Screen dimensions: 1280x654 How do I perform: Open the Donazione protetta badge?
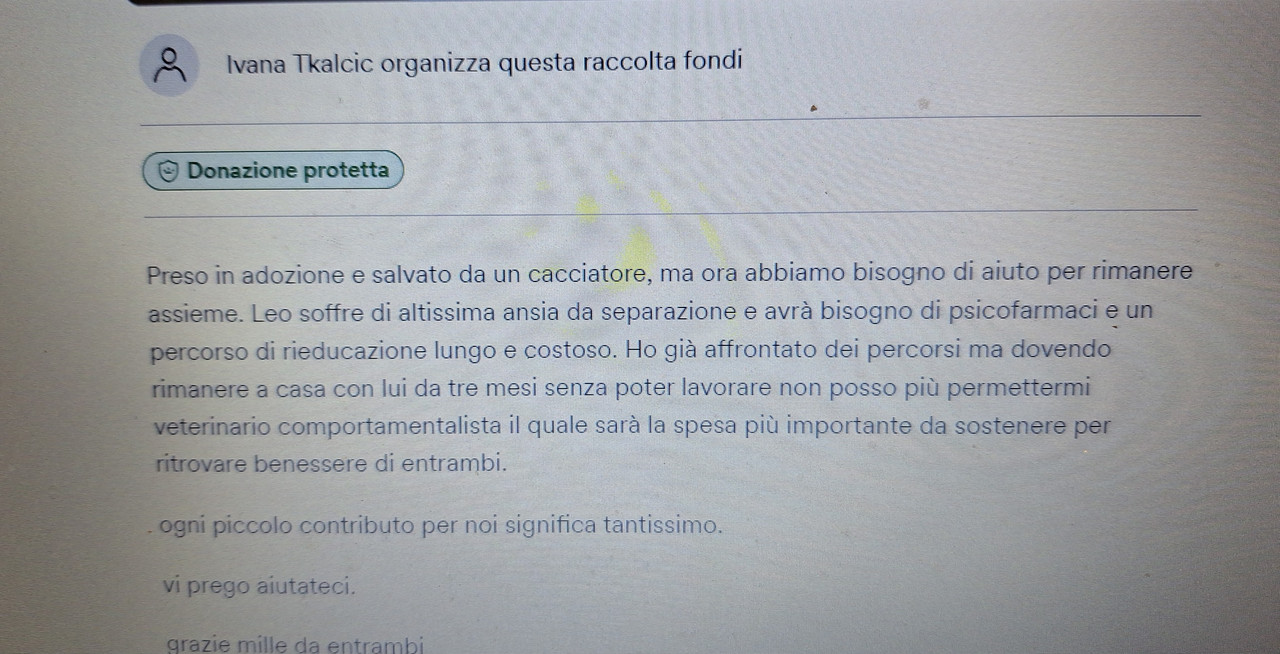[272, 170]
